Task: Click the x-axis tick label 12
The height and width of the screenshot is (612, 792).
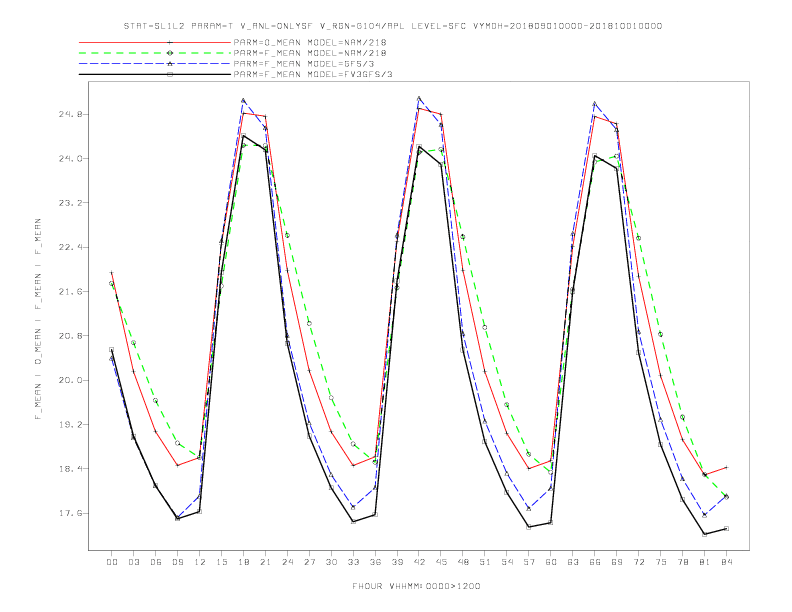Action: tap(200, 562)
